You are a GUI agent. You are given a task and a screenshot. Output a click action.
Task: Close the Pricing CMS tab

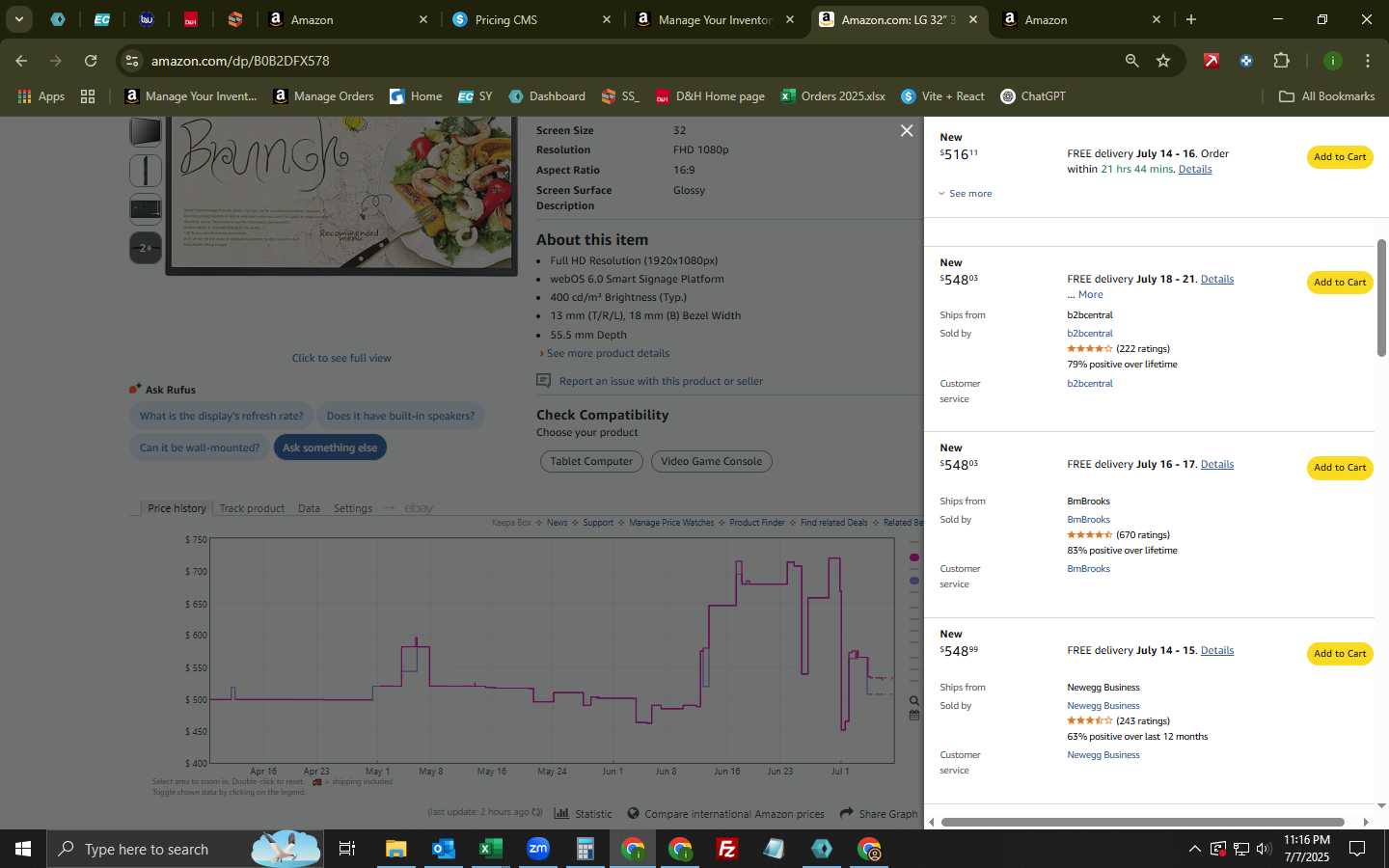606,19
